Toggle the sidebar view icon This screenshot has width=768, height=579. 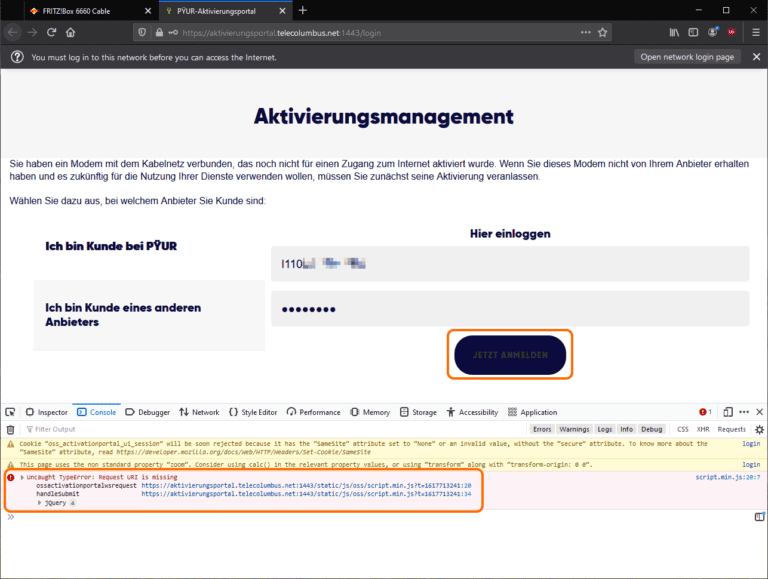[x=693, y=32]
